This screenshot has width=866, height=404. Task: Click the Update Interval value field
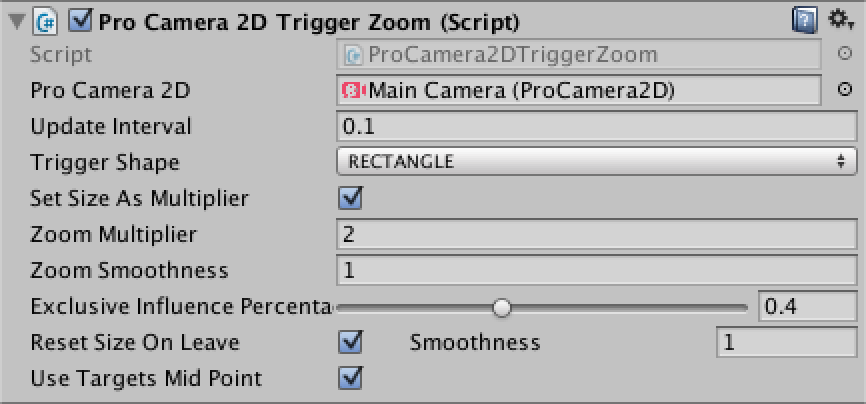pyautogui.click(x=596, y=127)
